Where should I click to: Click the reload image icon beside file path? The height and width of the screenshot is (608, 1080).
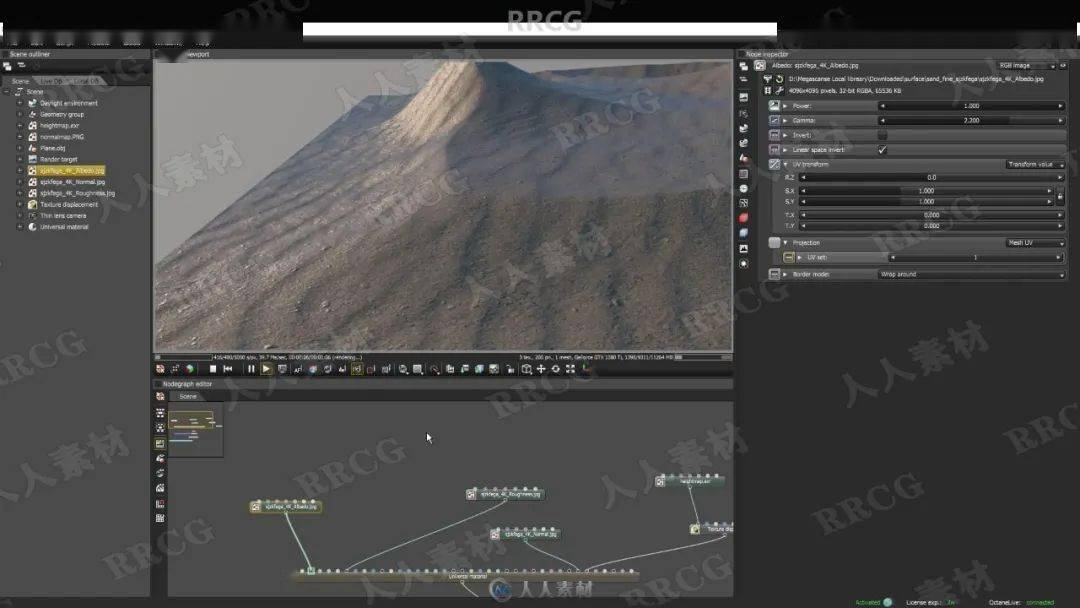(x=779, y=78)
